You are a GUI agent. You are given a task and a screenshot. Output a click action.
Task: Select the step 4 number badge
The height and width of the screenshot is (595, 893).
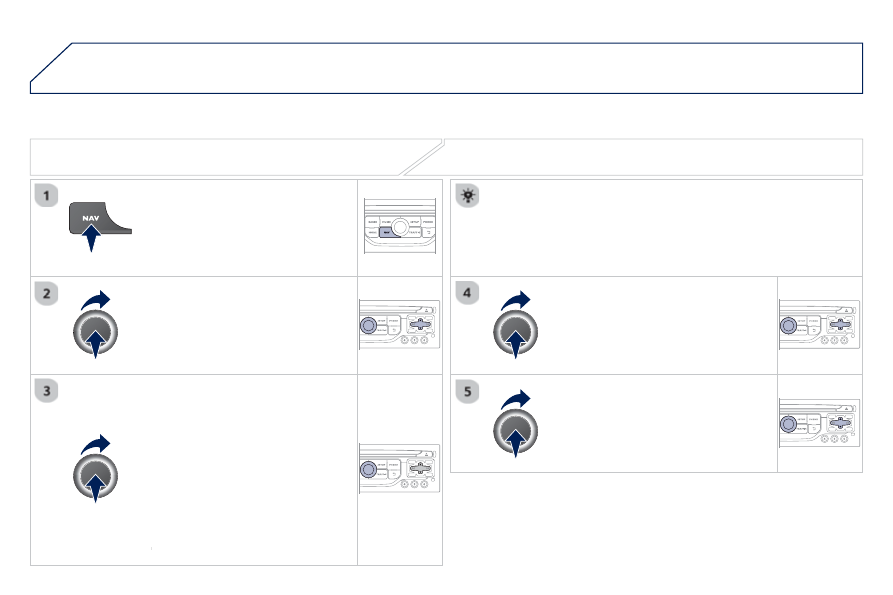coord(467,293)
